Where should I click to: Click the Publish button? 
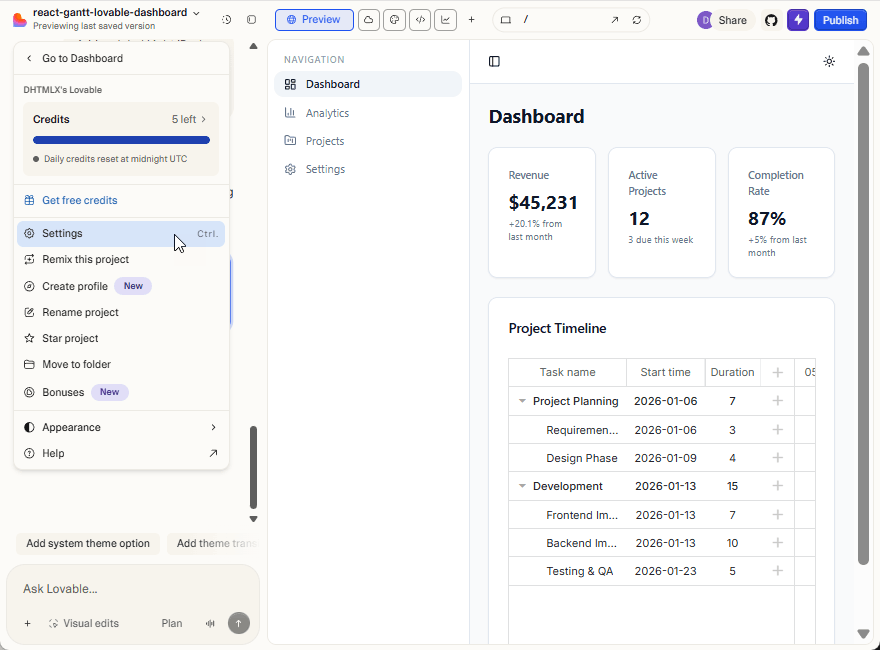(840, 20)
